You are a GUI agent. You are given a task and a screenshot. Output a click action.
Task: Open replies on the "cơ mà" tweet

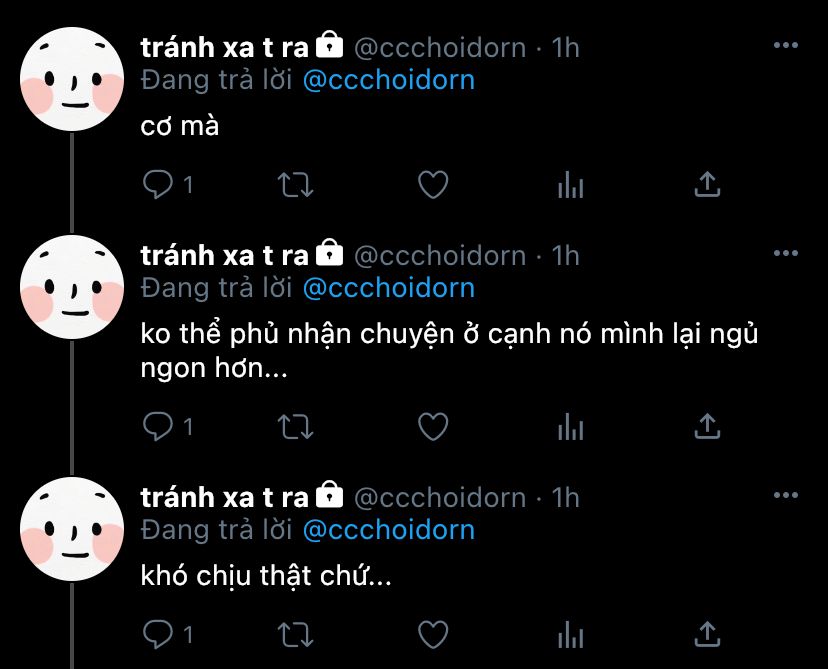tap(157, 185)
